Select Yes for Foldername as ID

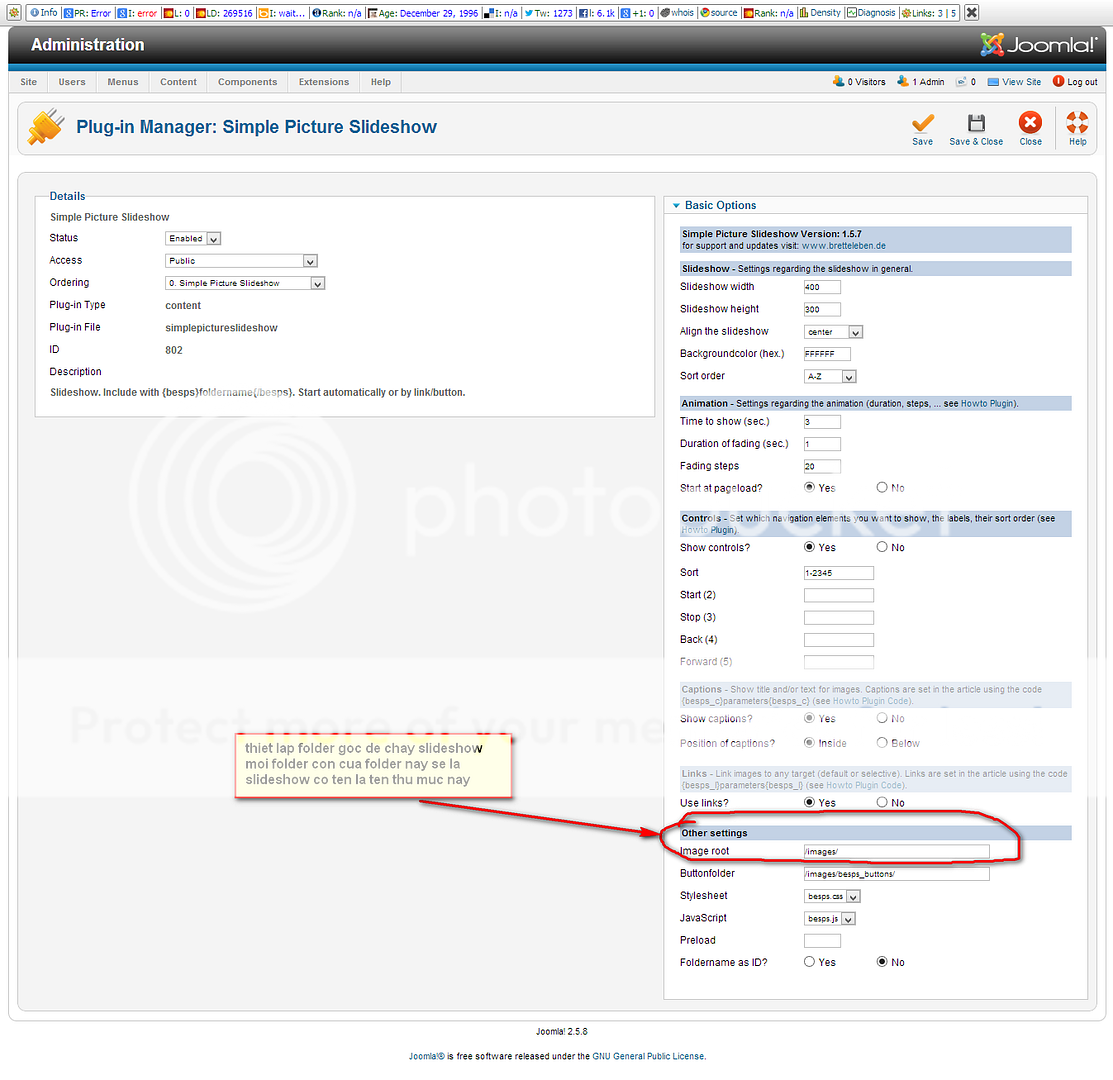(x=810, y=962)
